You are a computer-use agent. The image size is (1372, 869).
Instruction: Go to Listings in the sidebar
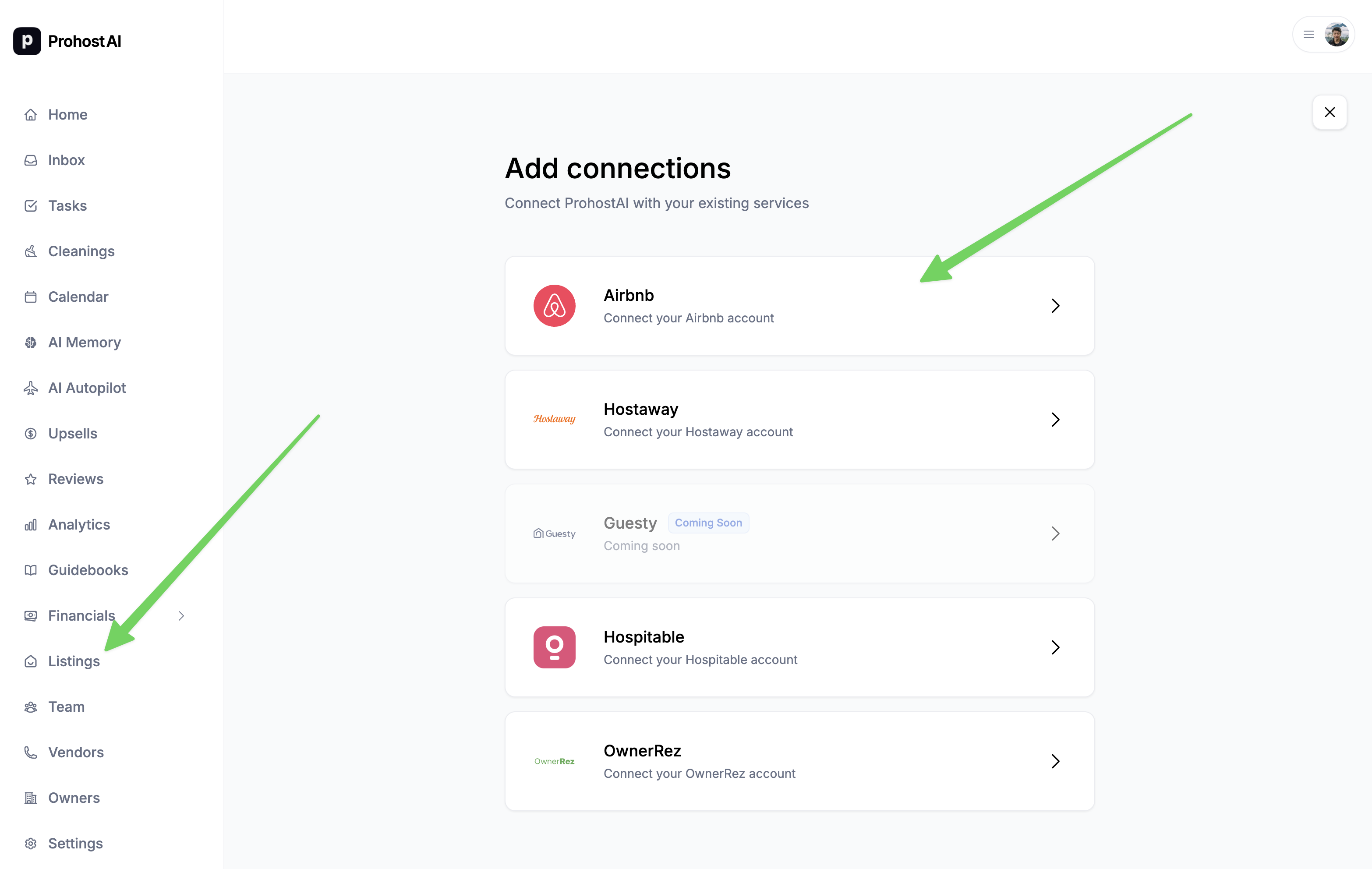tap(74, 661)
